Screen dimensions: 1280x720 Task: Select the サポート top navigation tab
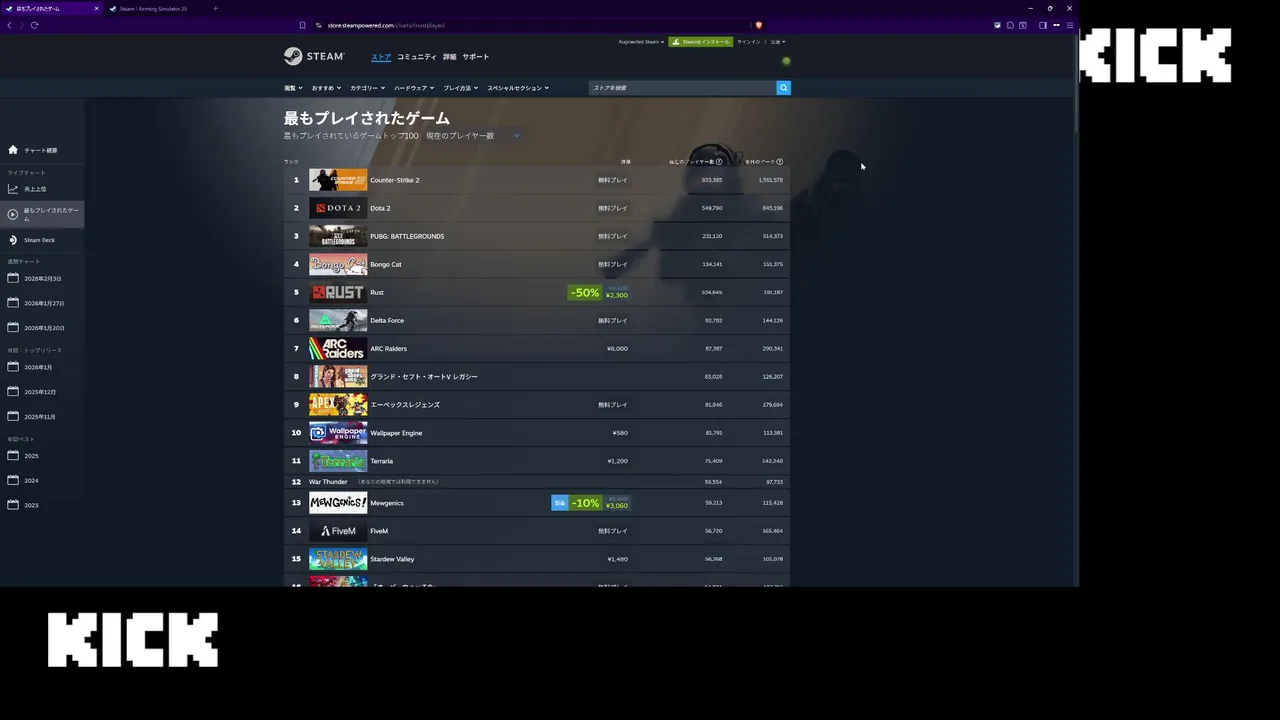click(476, 57)
